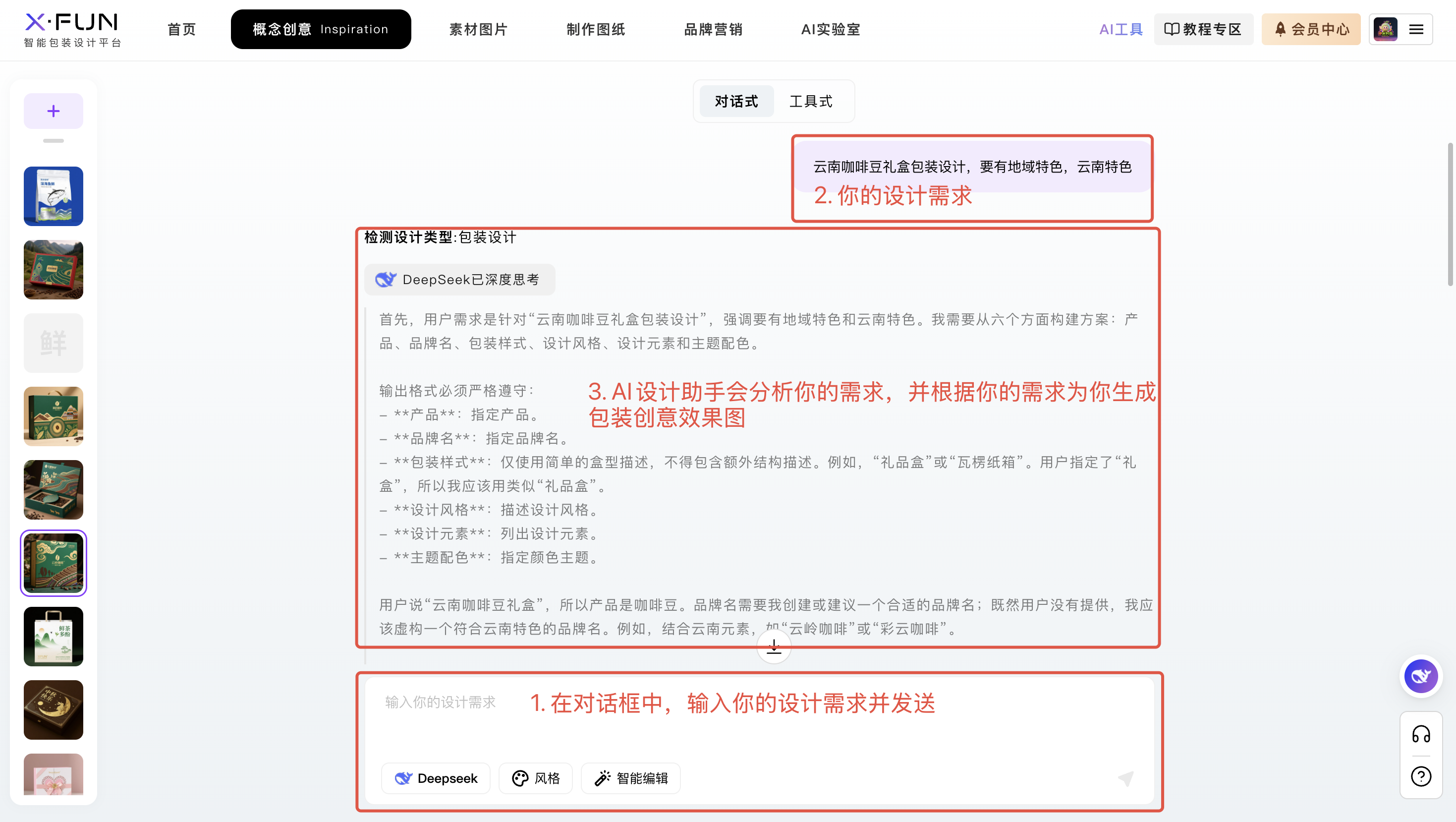Open the blue fish bag thumbnail
The width and height of the screenshot is (1456, 822).
(x=54, y=196)
